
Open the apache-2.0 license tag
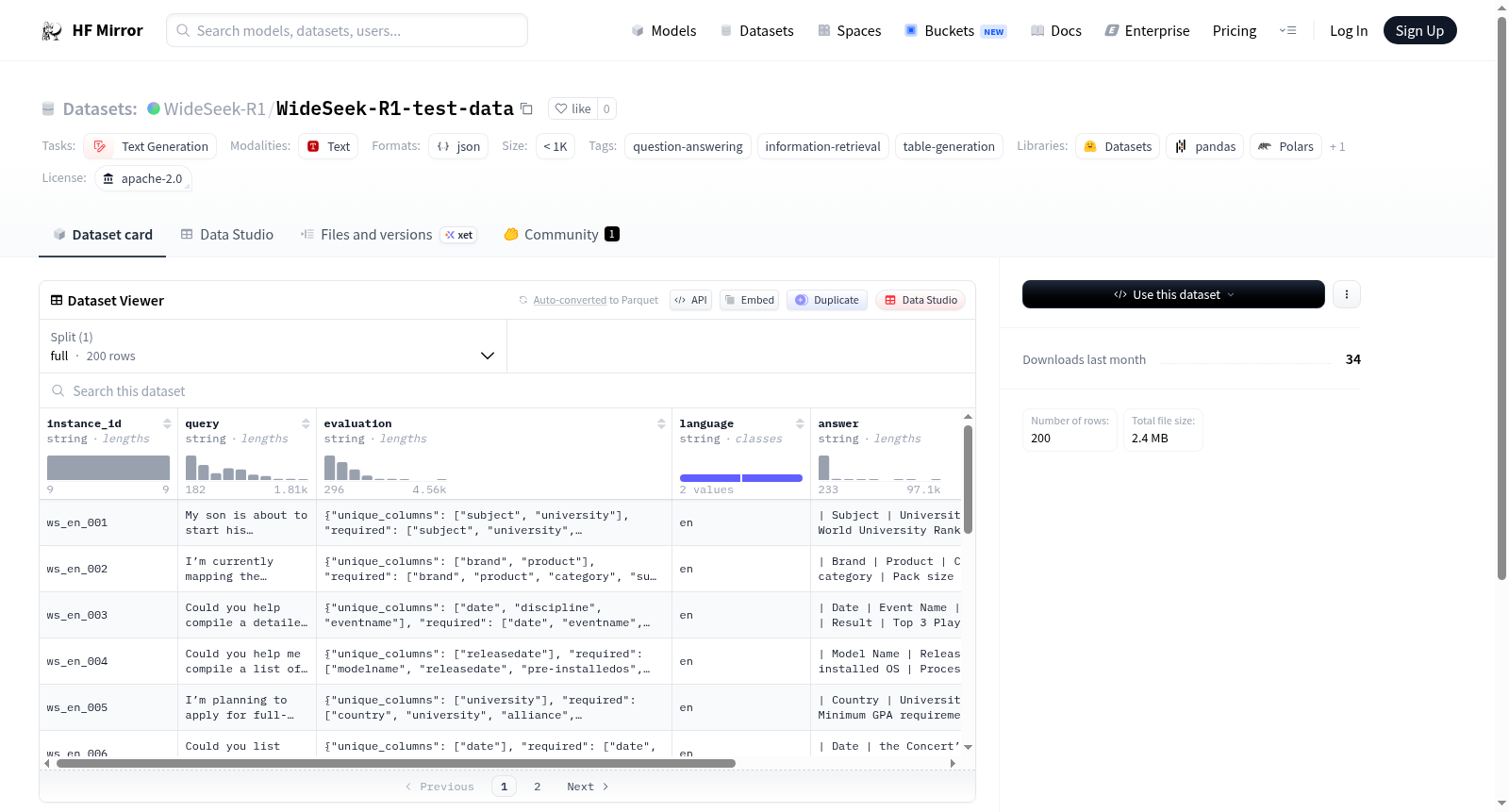(143, 178)
